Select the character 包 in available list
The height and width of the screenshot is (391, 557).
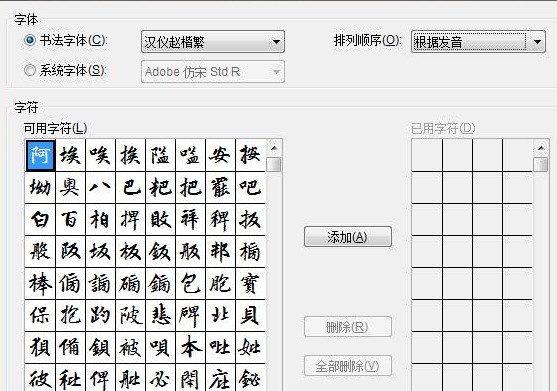pyautogui.click(x=190, y=283)
